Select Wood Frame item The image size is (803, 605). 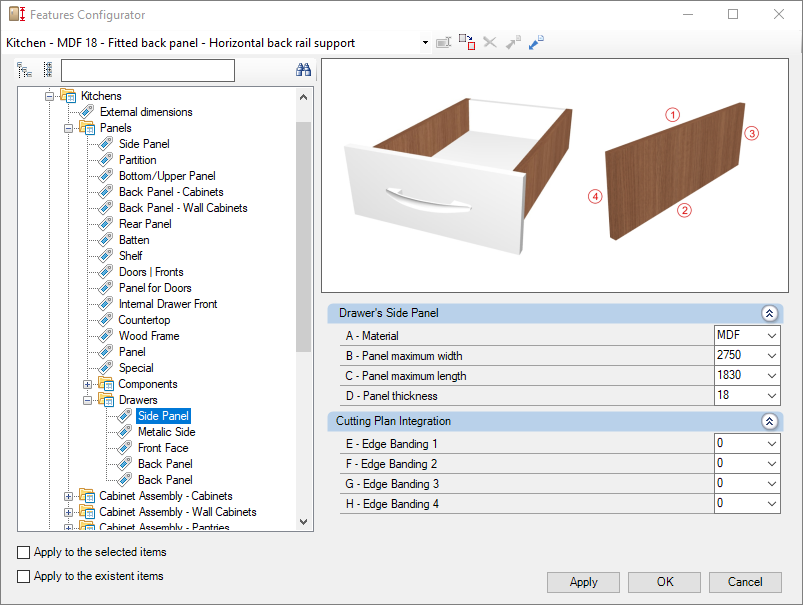[x=149, y=336]
